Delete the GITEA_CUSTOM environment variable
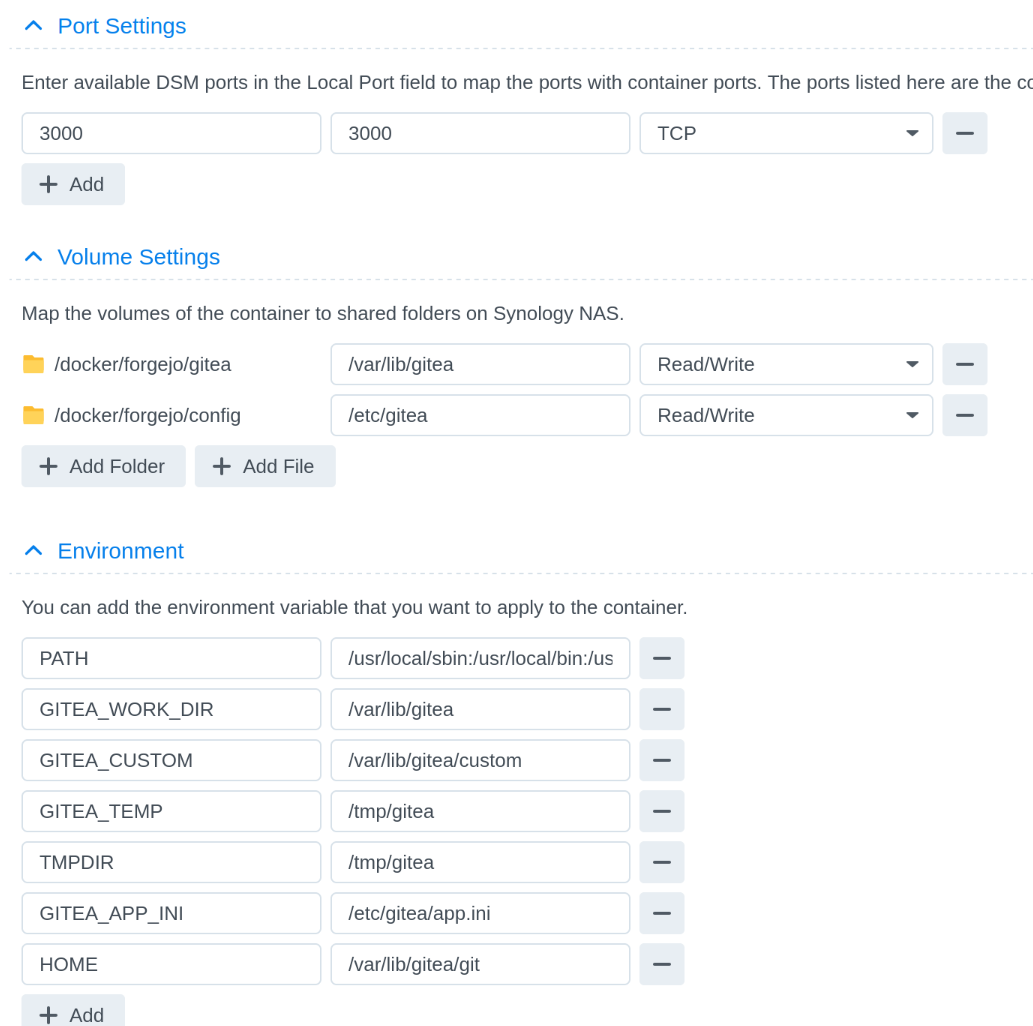Image resolution: width=1033 pixels, height=1026 pixels. (661, 760)
